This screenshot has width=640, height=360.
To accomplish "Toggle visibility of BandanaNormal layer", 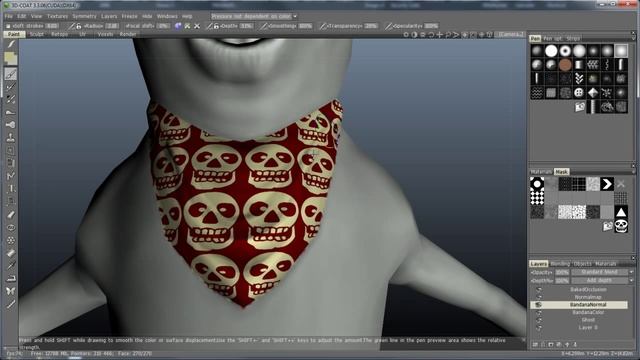I will tap(539, 305).
